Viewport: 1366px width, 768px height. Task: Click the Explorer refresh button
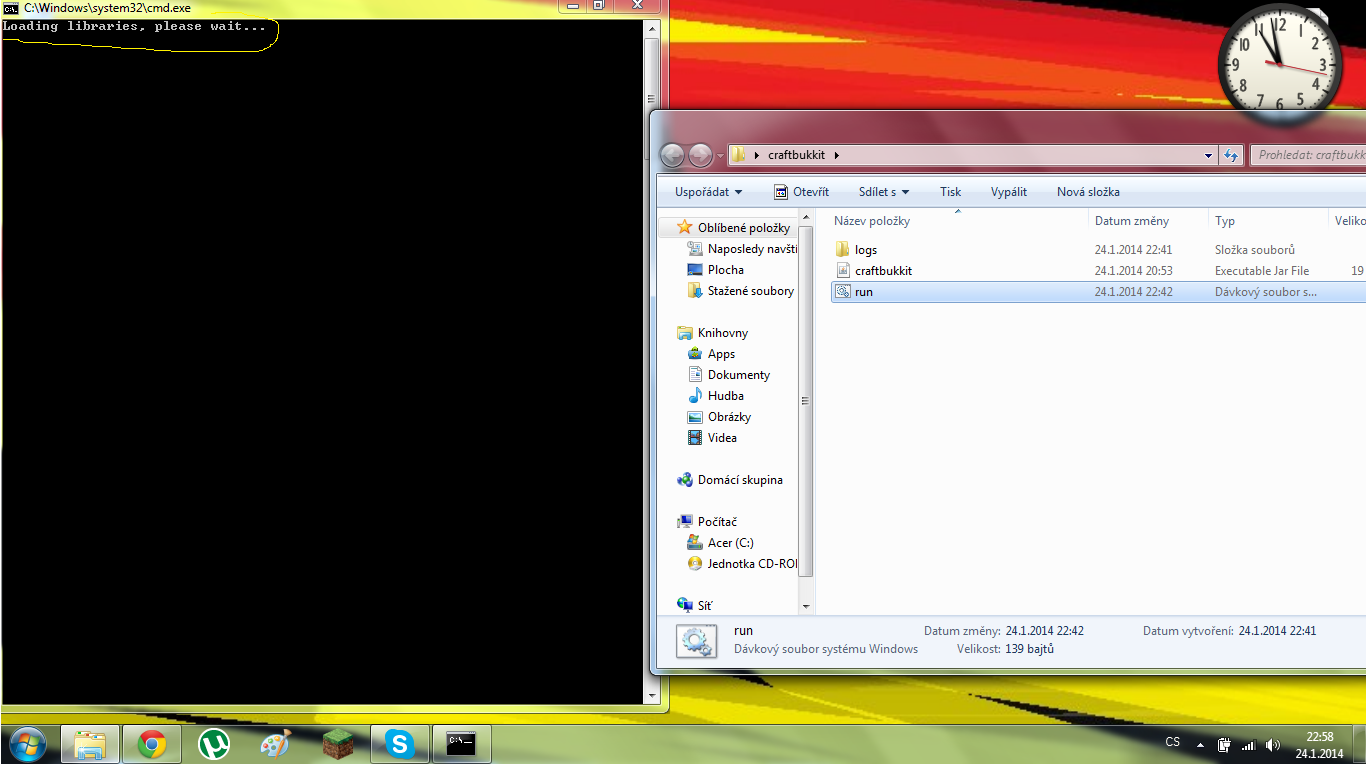click(1231, 155)
